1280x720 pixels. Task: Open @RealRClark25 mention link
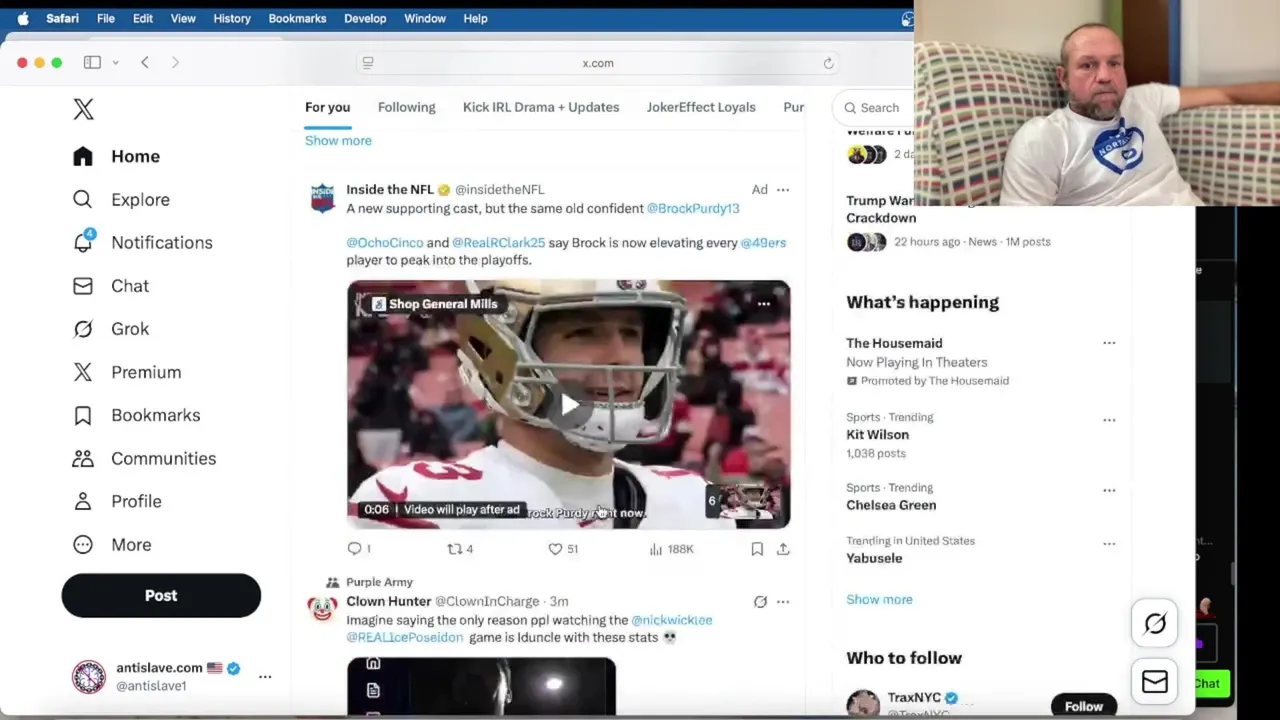pyautogui.click(x=498, y=242)
